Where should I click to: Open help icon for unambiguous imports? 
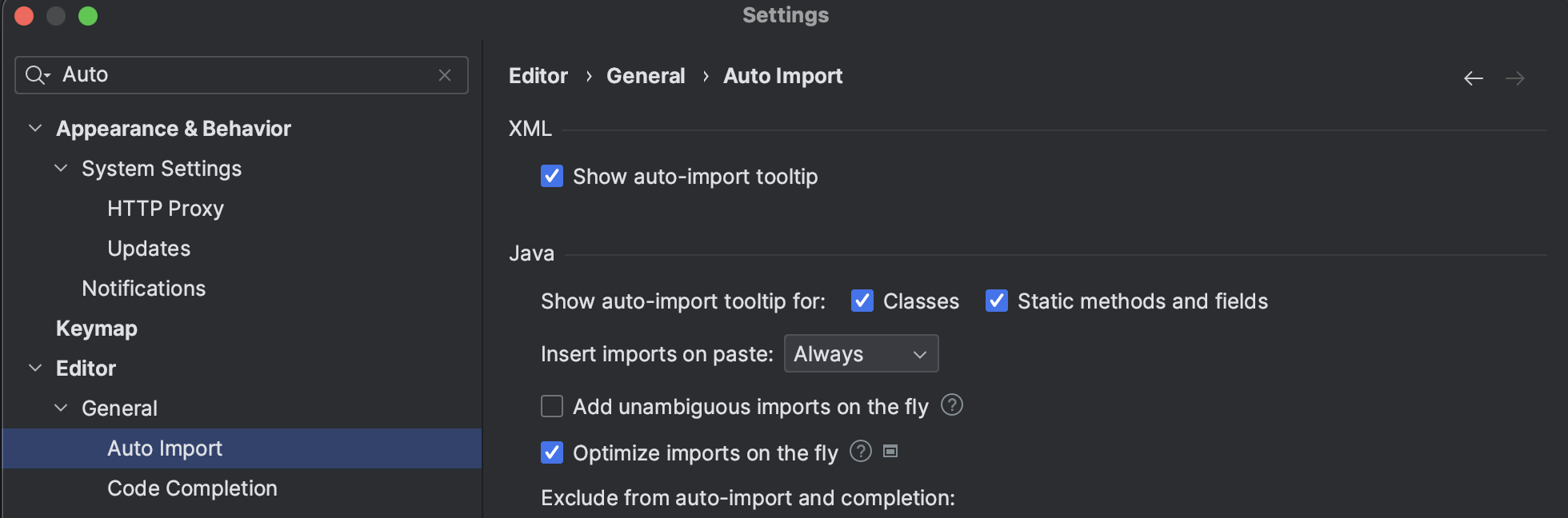951,405
